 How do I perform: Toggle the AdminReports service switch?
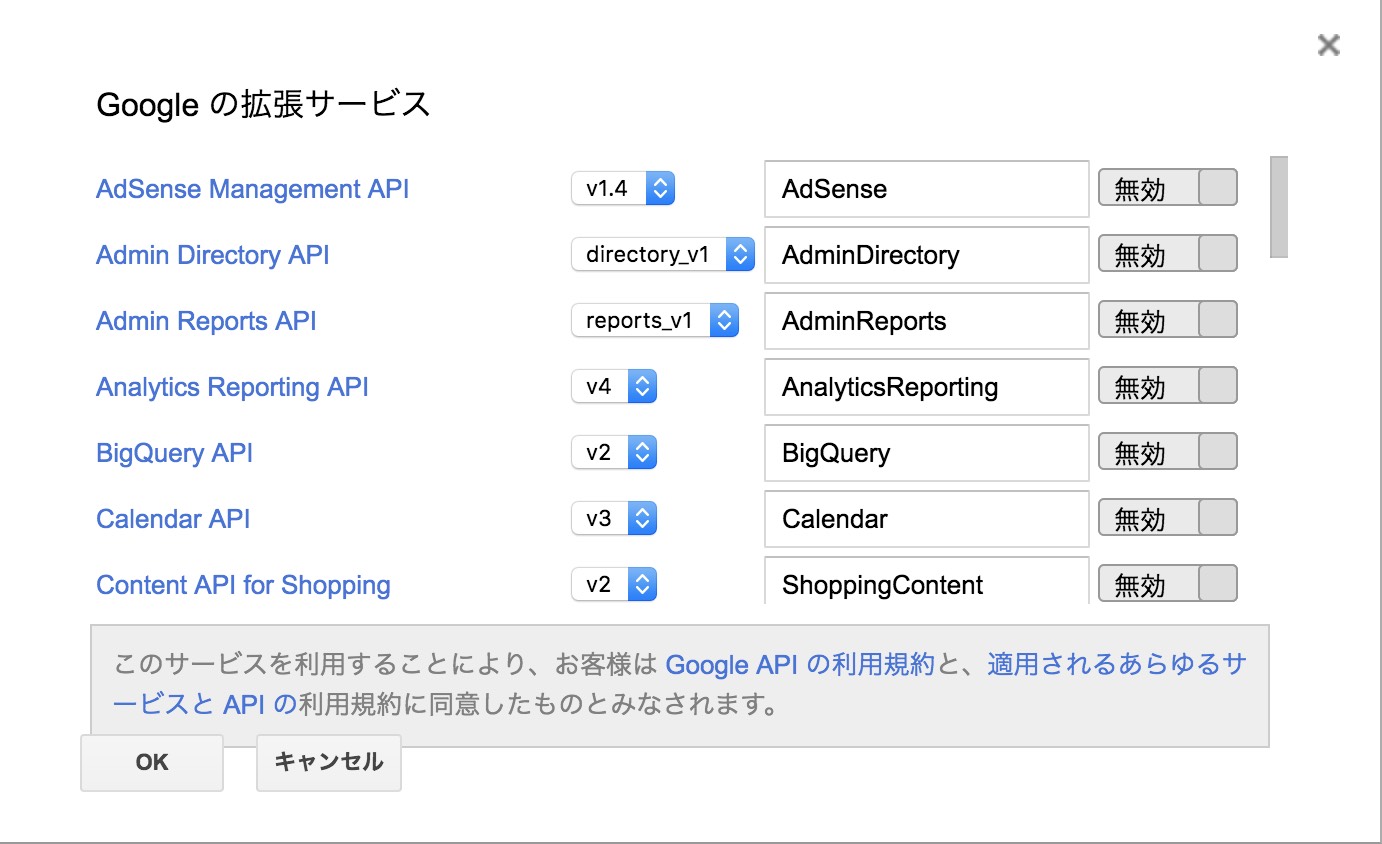click(1168, 320)
